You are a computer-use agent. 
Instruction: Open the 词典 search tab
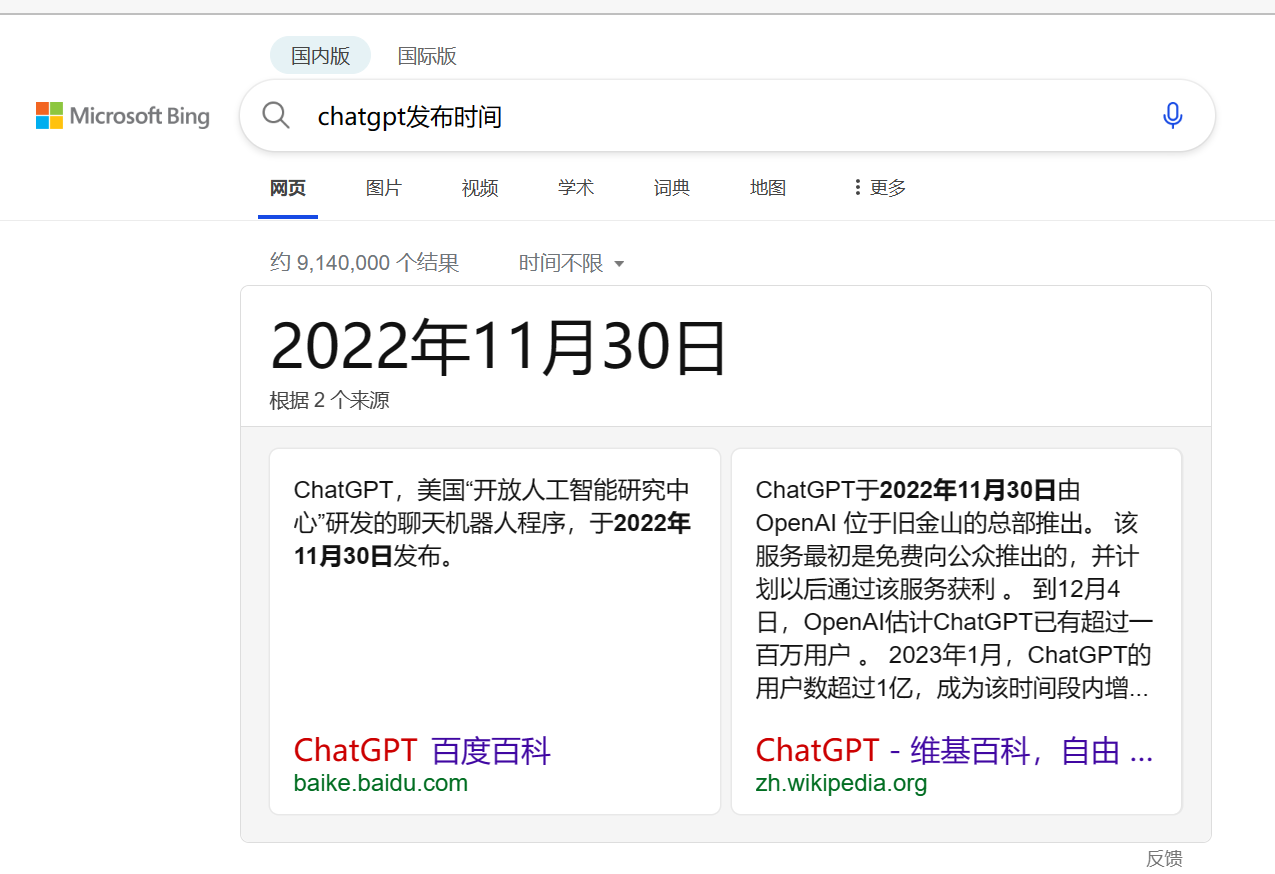click(671, 187)
